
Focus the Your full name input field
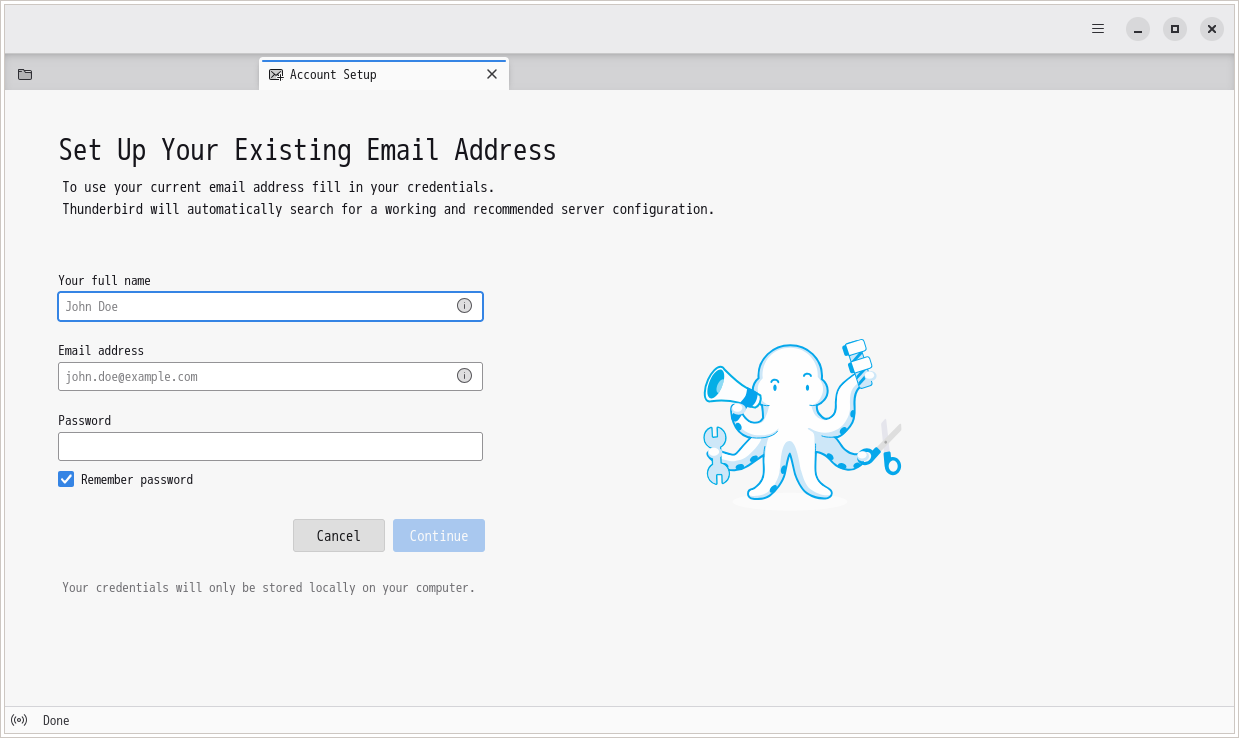click(270, 306)
